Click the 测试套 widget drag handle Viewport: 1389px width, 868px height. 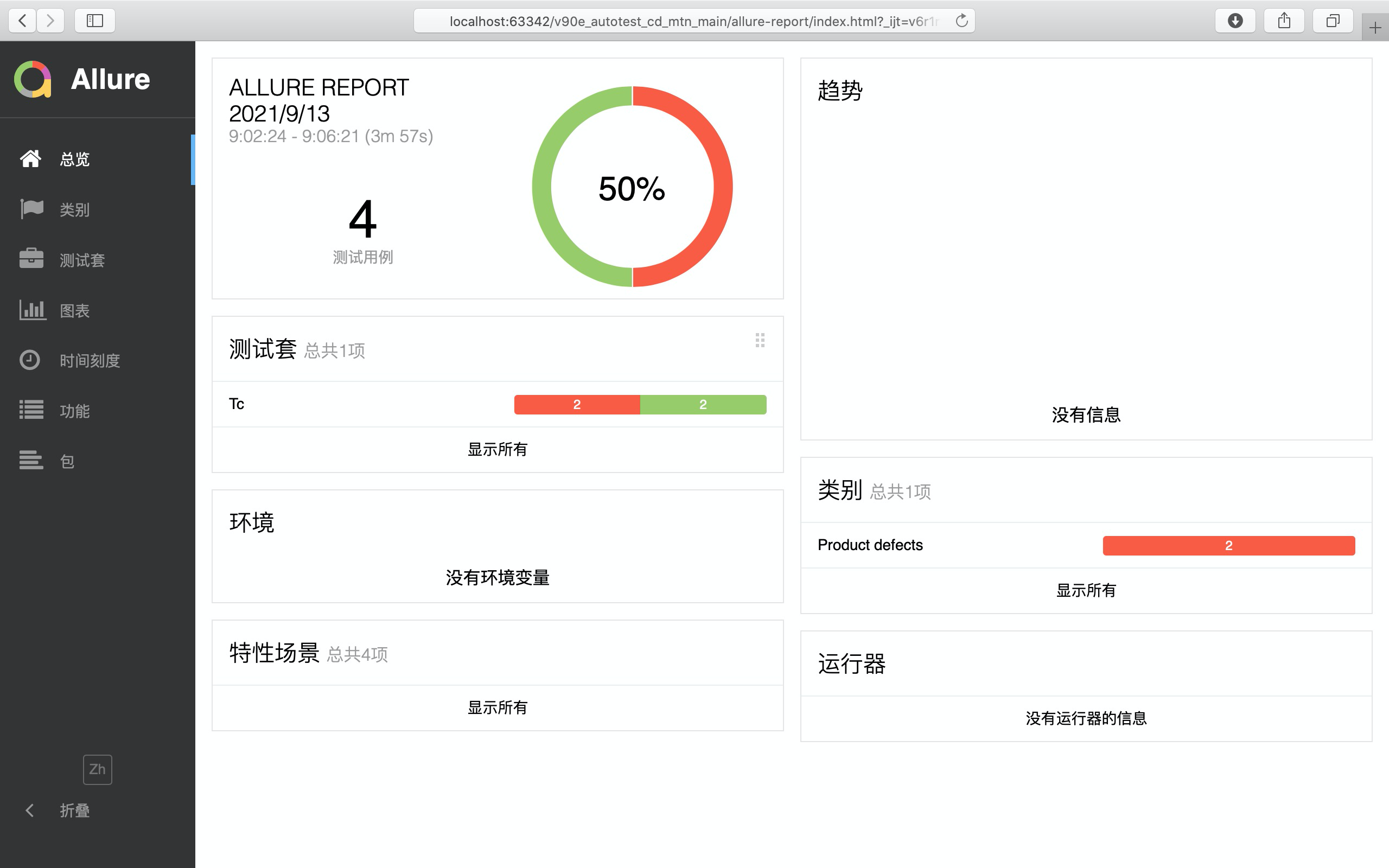point(760,341)
